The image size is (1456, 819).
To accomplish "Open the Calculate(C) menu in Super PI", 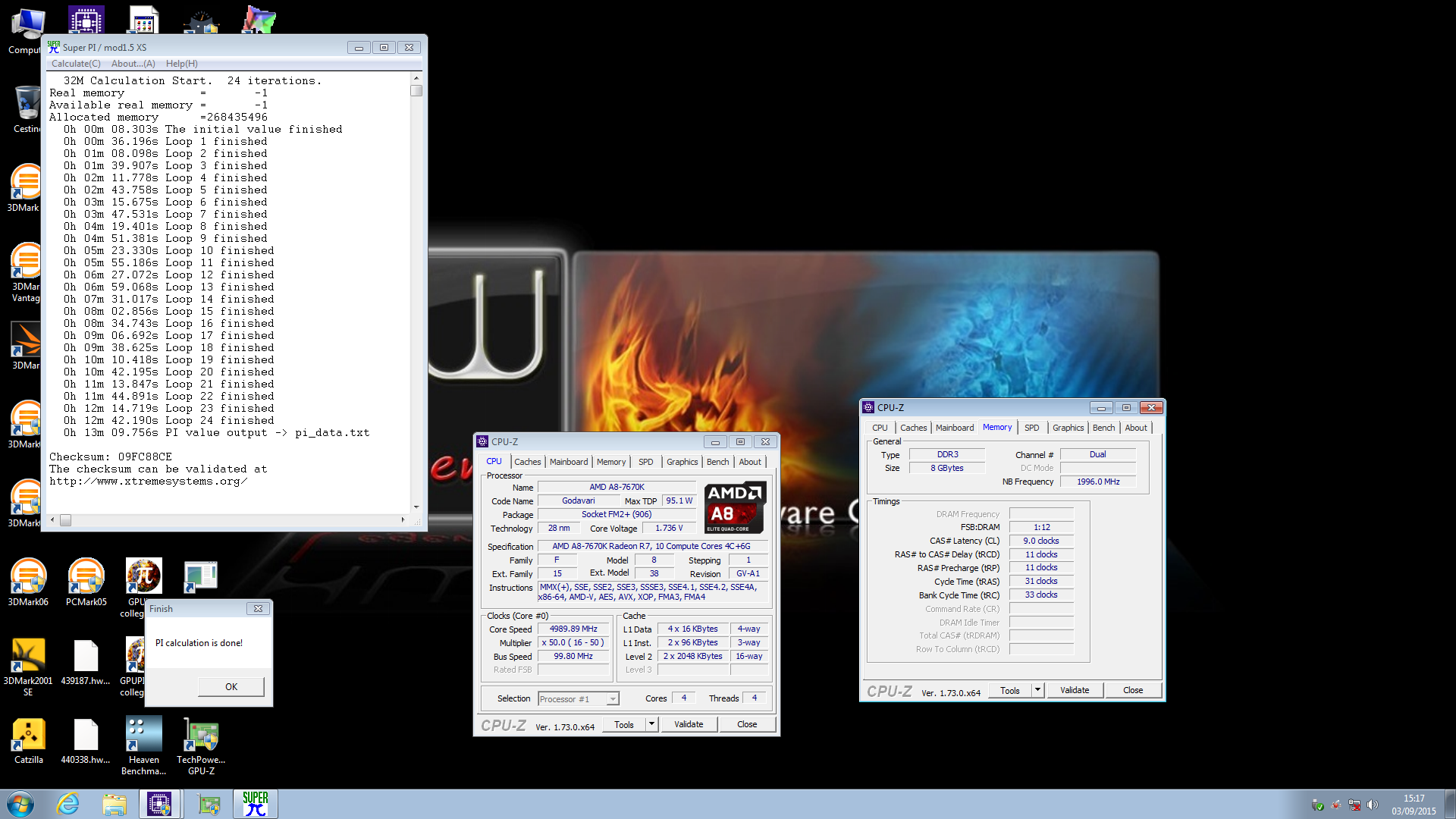I will [76, 64].
